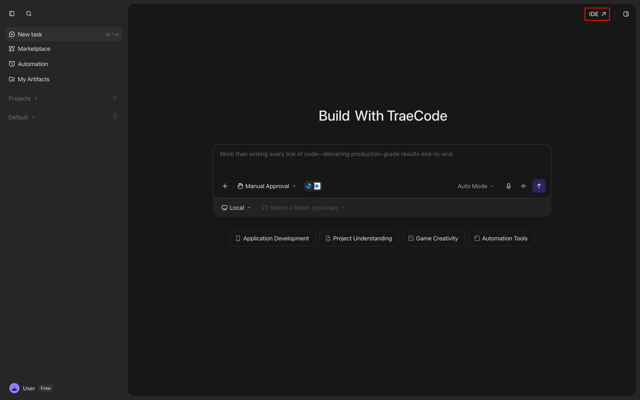The height and width of the screenshot is (400, 640).
Task: Open the Marketplace page
Action: click(x=33, y=49)
